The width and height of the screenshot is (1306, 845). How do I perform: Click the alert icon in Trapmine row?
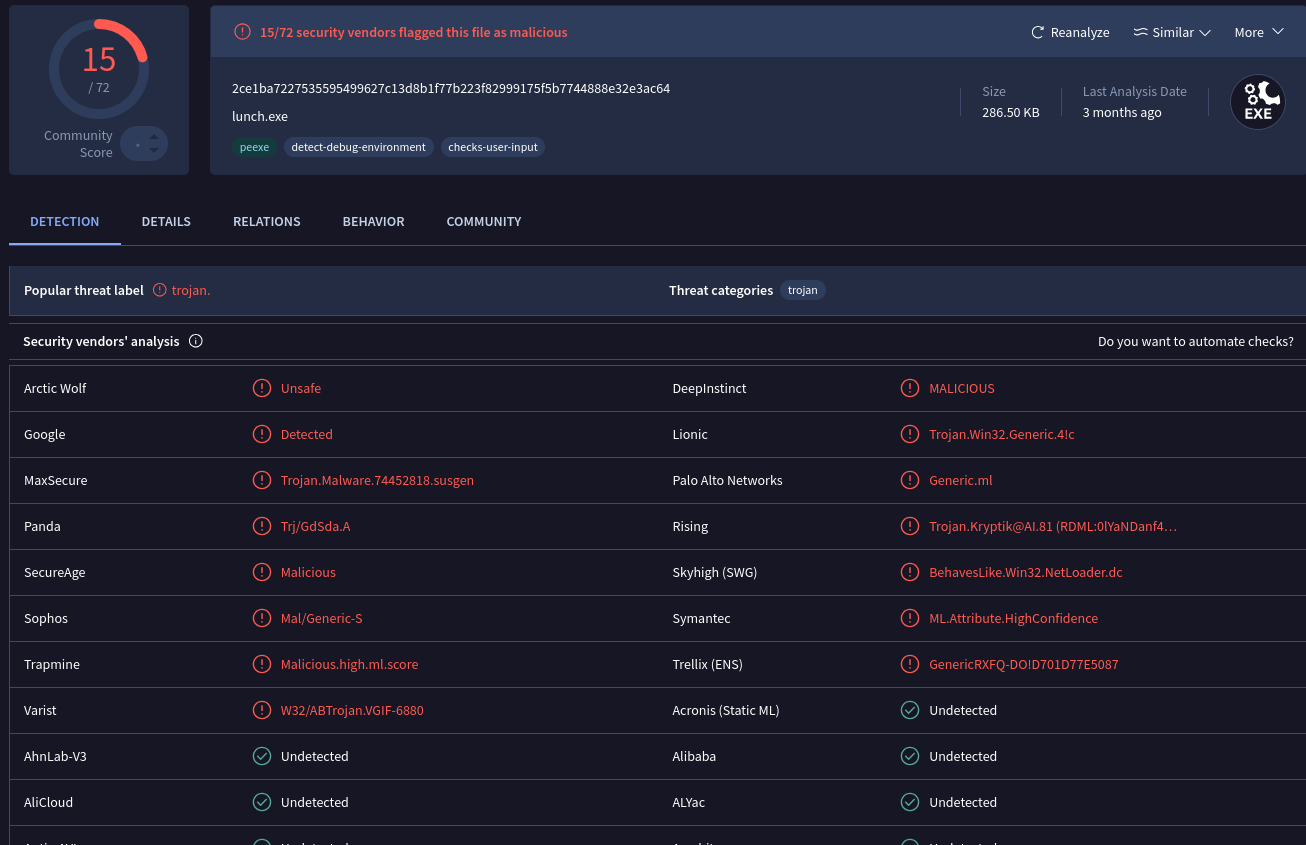[262, 664]
